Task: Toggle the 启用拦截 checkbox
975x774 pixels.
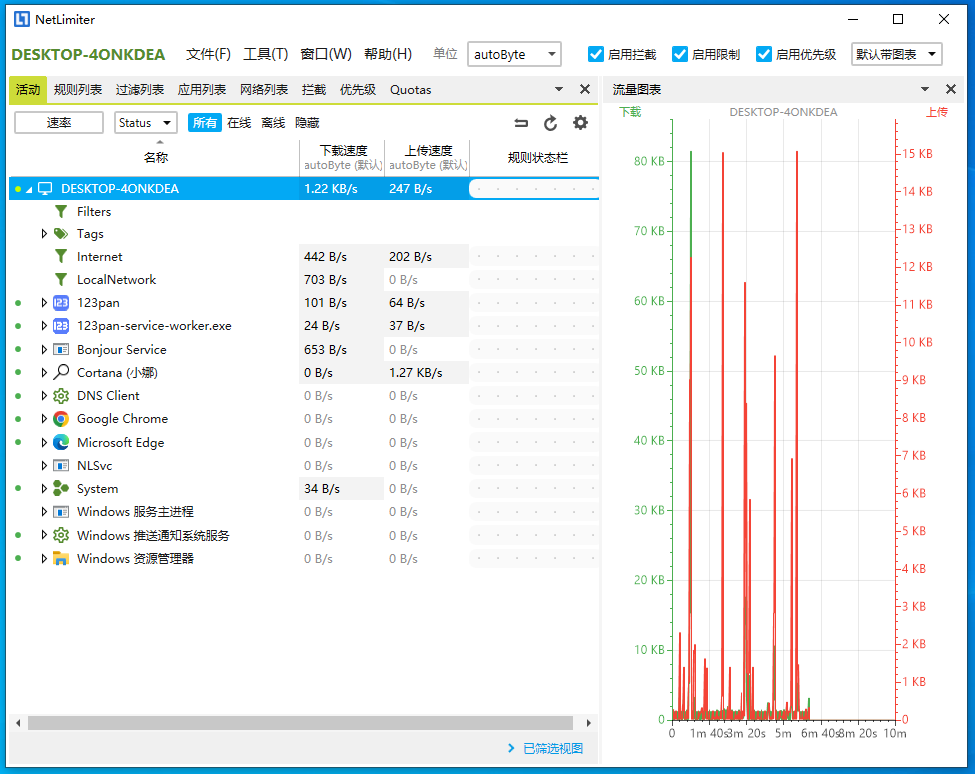Action: (x=596, y=54)
